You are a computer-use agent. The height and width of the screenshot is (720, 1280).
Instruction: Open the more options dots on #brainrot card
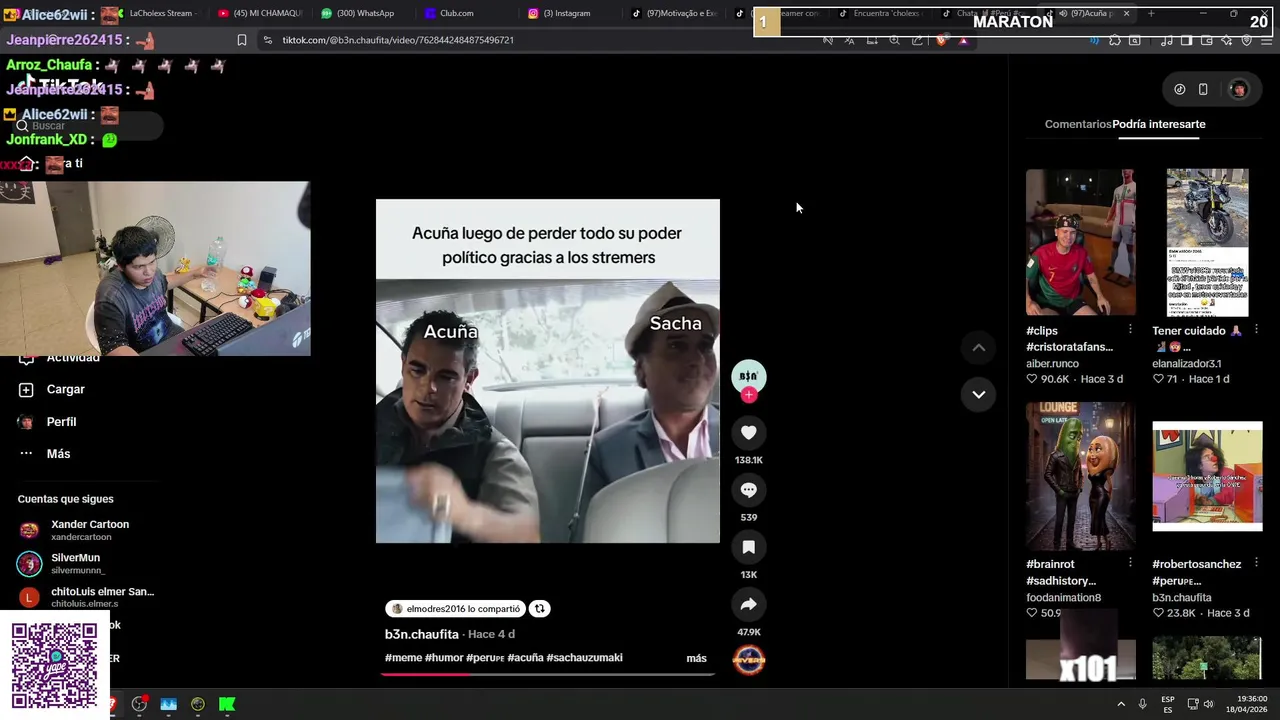pyautogui.click(x=1130, y=564)
